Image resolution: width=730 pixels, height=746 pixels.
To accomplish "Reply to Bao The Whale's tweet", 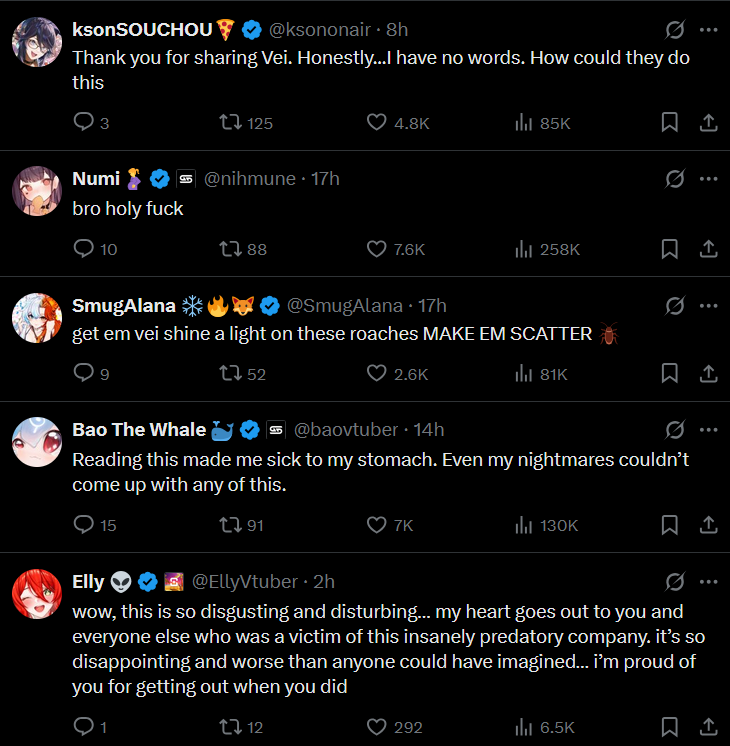I will (x=84, y=524).
